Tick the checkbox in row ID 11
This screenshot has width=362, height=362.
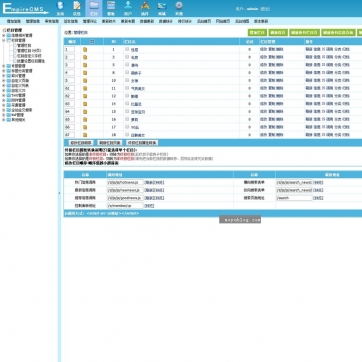127,88
